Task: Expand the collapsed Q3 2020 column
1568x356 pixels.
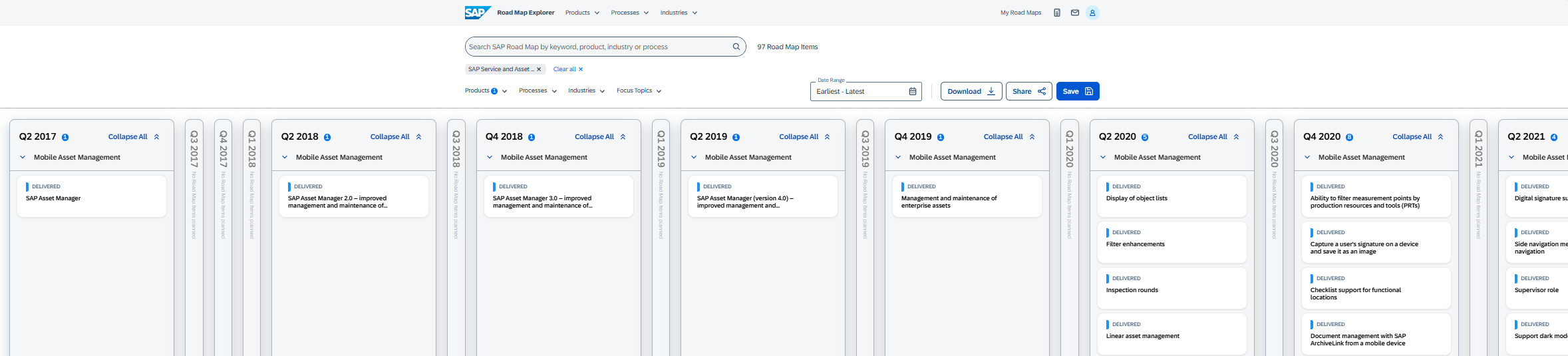Action: tap(1274, 238)
